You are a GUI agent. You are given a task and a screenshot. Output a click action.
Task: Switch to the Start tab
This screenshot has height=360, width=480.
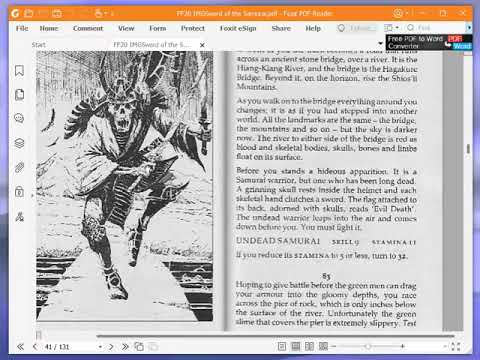(x=39, y=45)
